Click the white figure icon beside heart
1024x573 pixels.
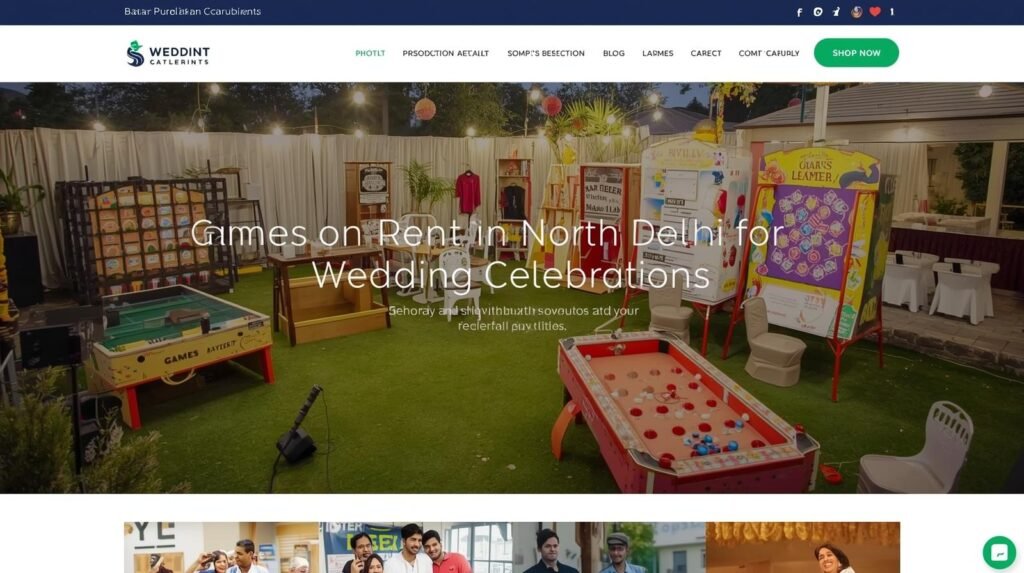tap(837, 12)
